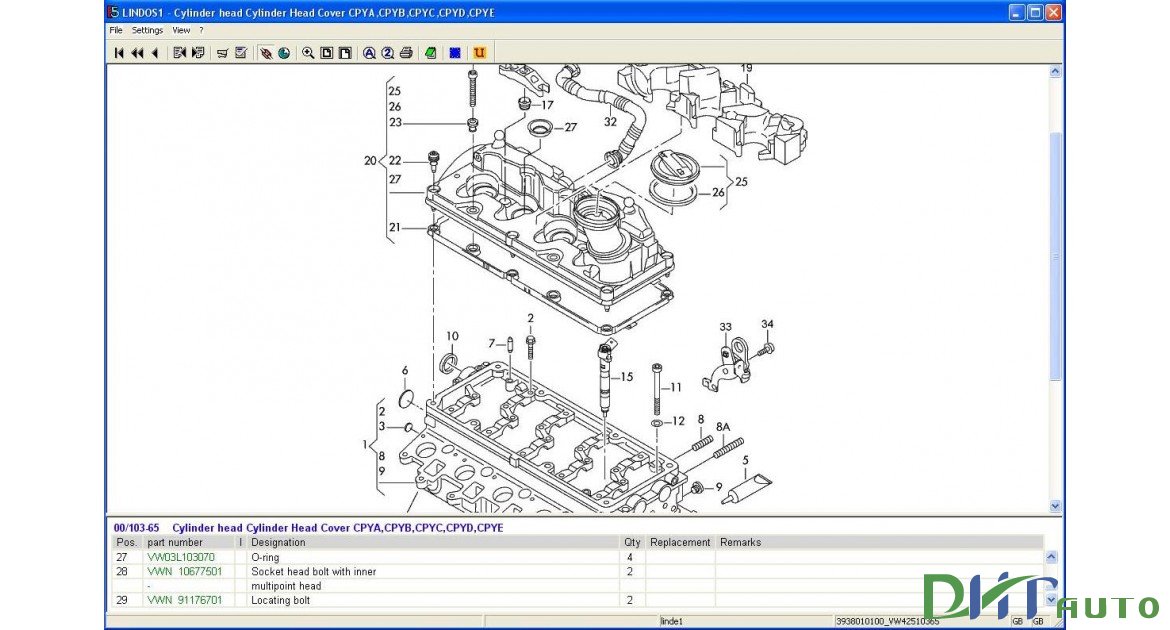Viewport: 1170px width, 630px height.
Task: Click the back navigation arrow
Action: coord(155,53)
